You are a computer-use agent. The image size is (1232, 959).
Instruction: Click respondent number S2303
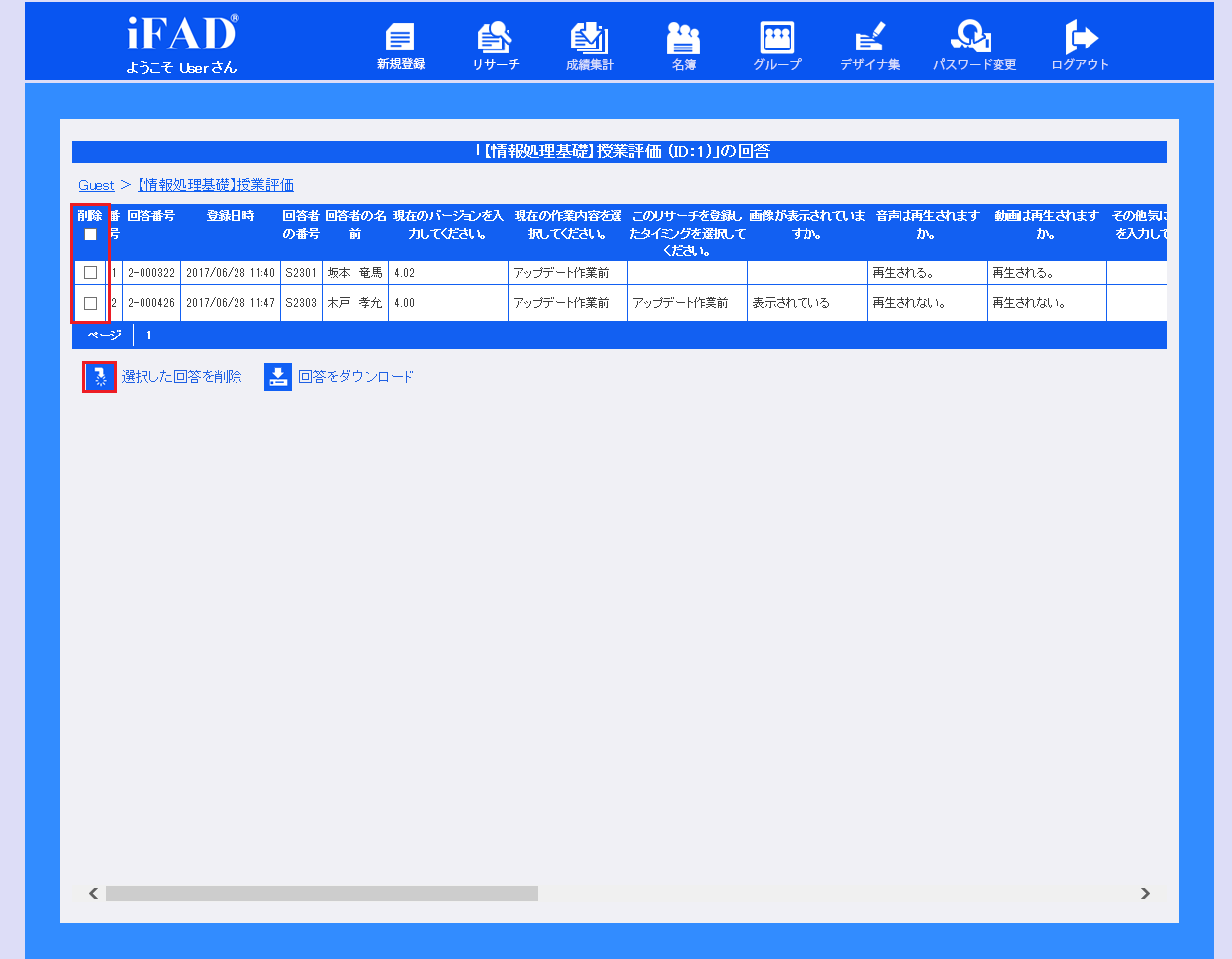point(301,303)
